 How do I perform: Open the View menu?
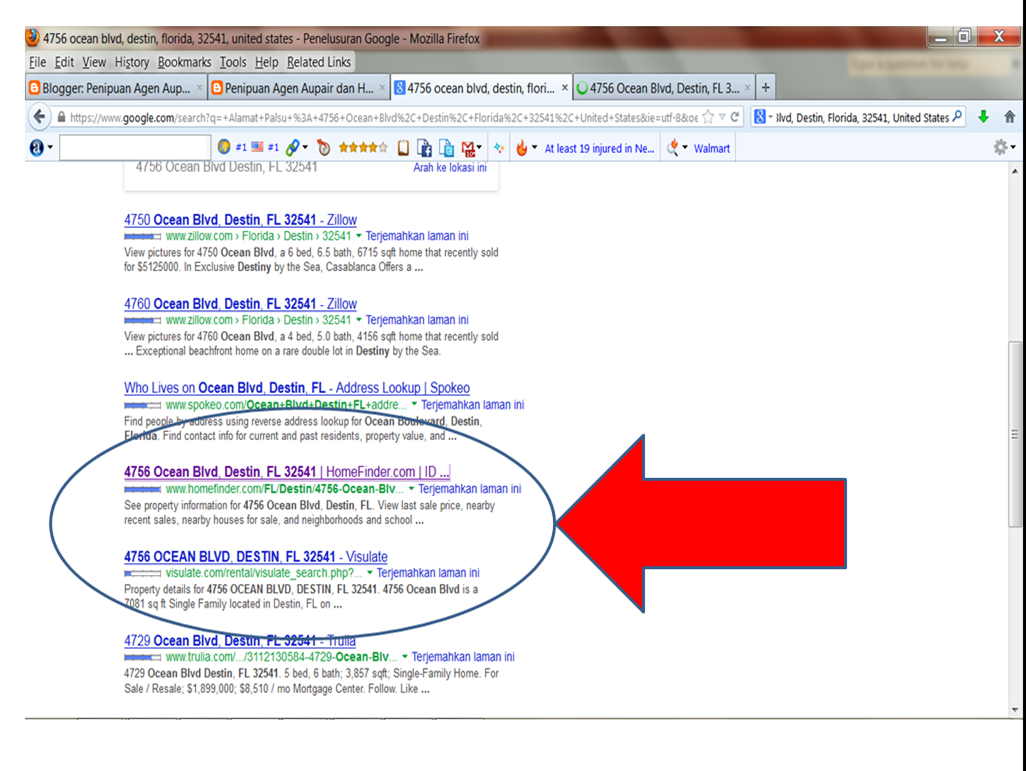(94, 62)
